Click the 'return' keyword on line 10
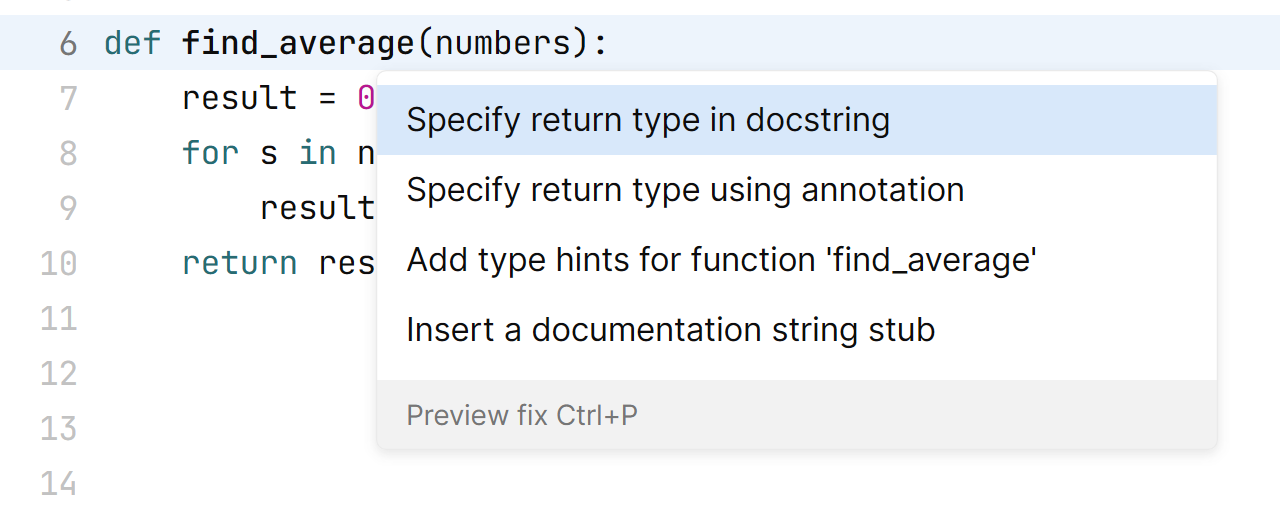 pyautogui.click(x=240, y=263)
